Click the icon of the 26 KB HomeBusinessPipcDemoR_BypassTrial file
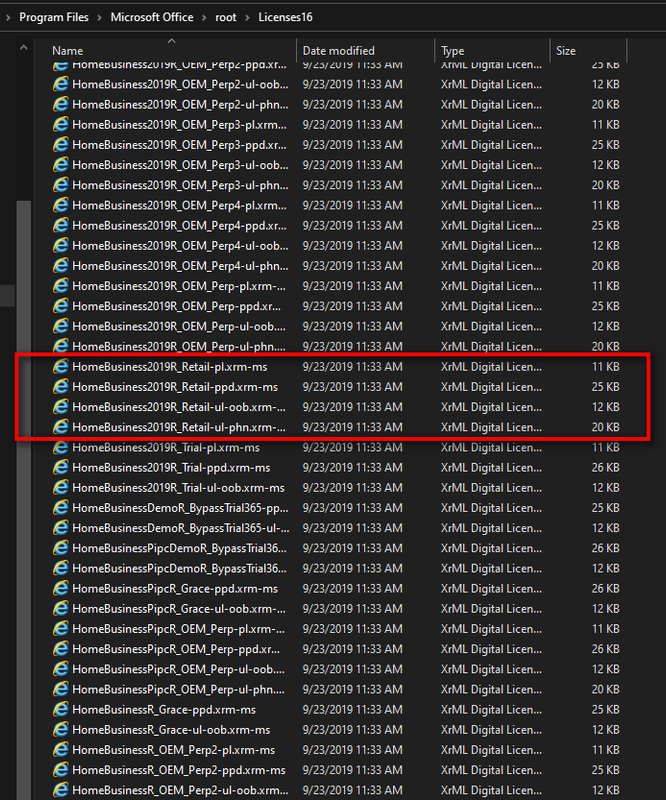The height and width of the screenshot is (800, 666). tap(61, 548)
